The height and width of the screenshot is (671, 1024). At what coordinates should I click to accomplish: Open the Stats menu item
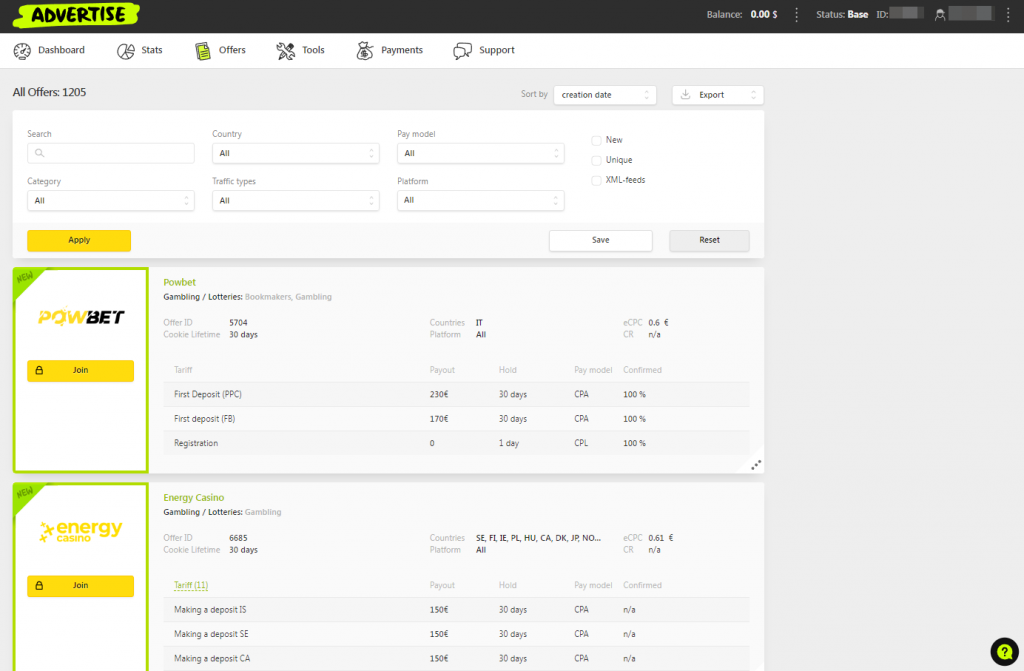tap(139, 50)
